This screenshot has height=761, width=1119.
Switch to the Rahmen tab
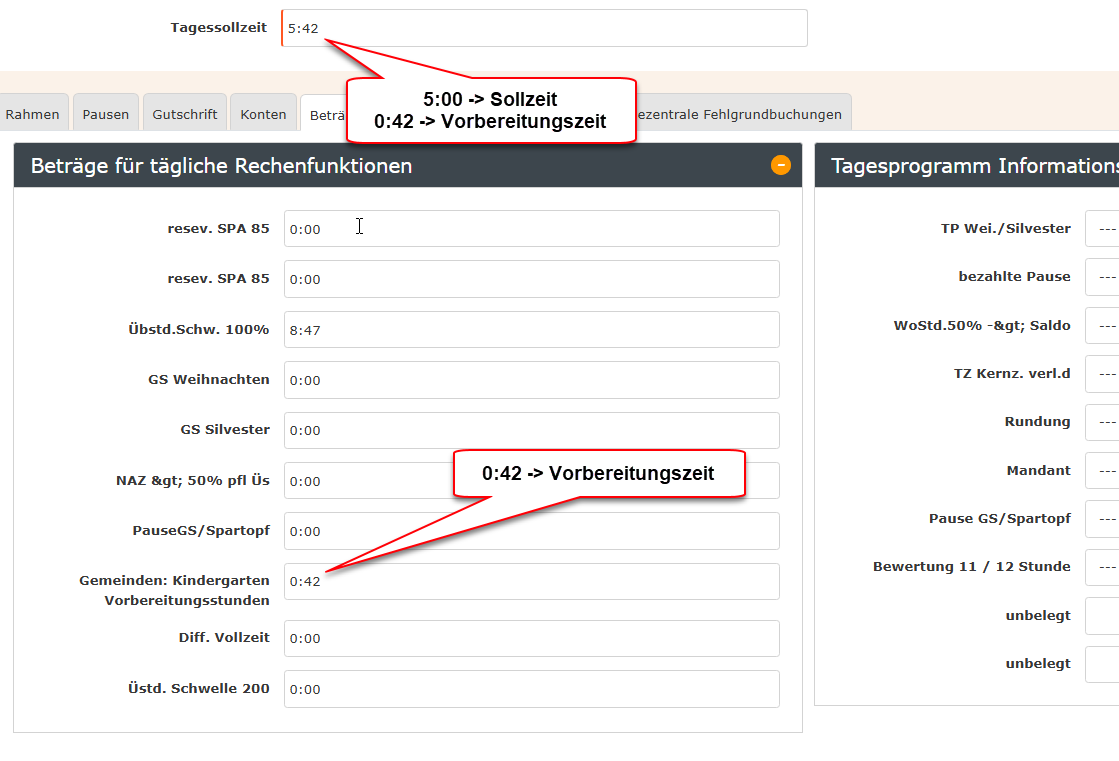(x=32, y=114)
